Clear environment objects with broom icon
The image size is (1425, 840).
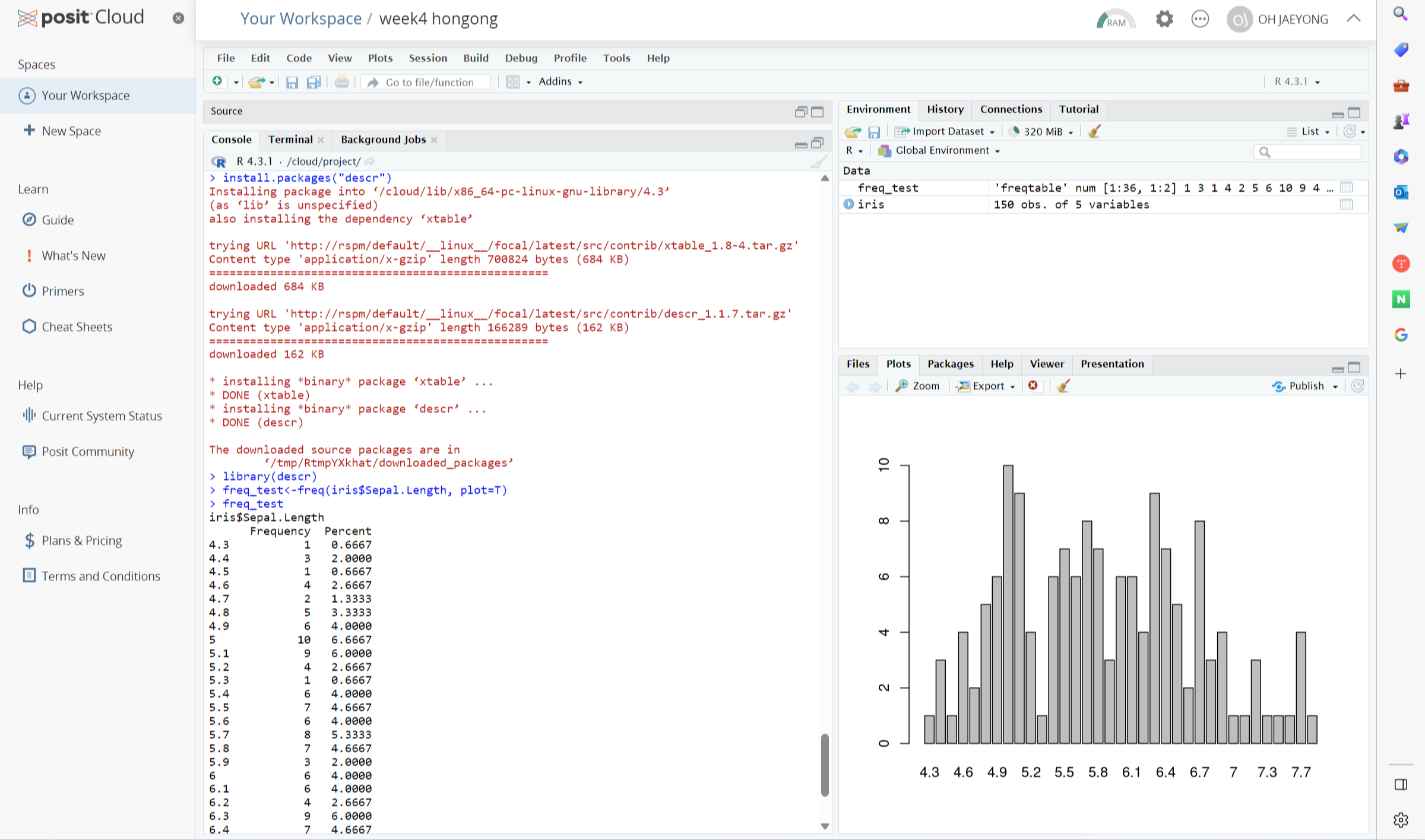(x=1094, y=131)
